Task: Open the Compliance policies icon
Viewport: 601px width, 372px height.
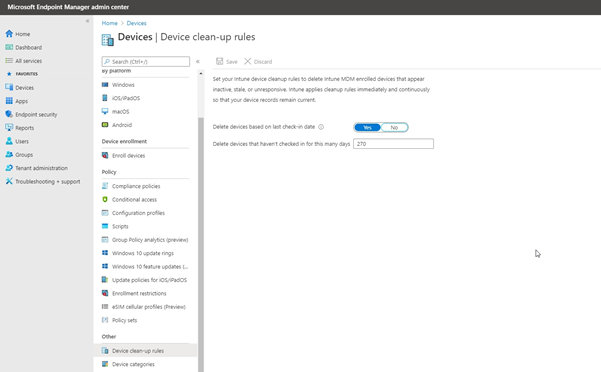Action: point(105,186)
